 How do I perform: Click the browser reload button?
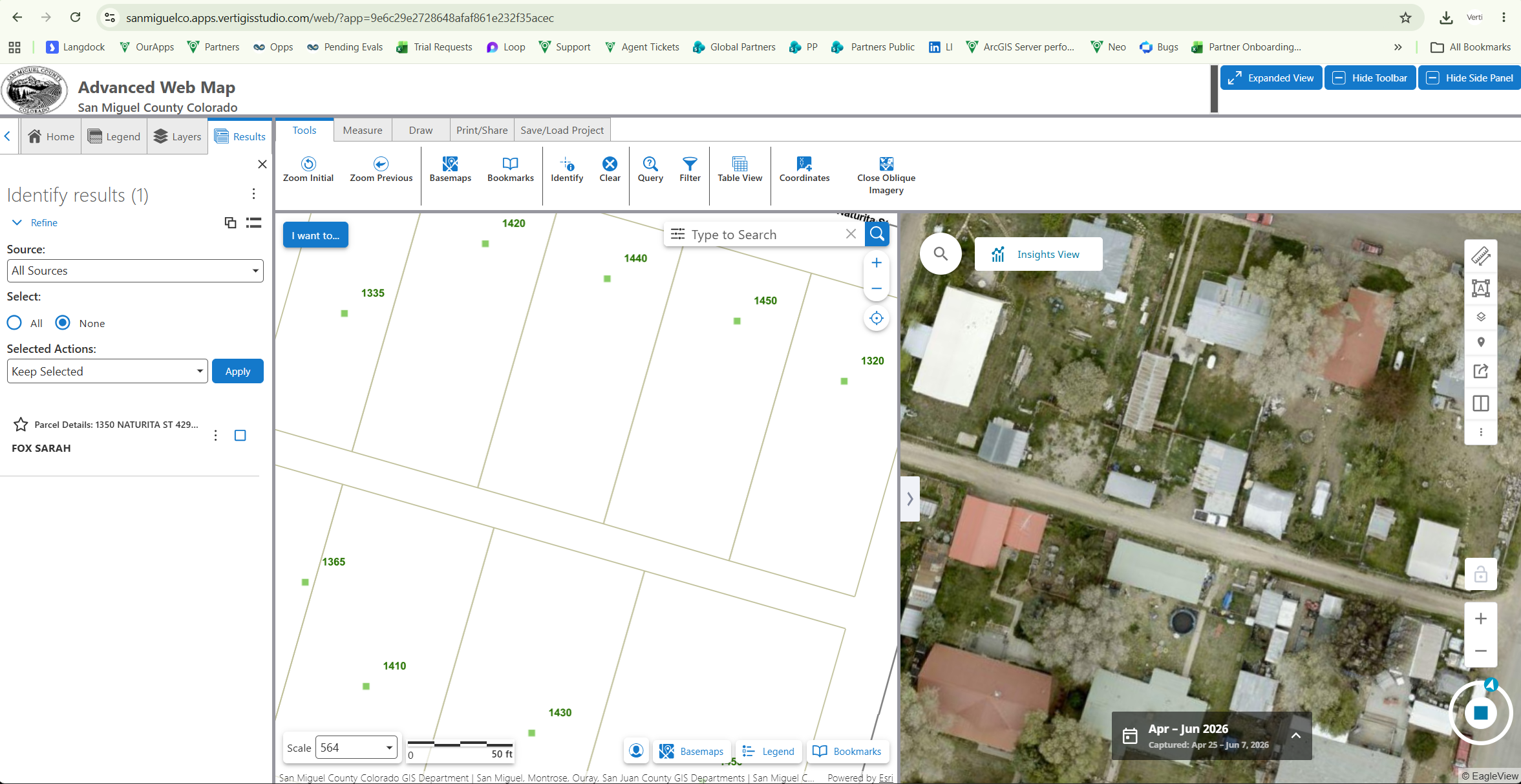click(x=75, y=17)
